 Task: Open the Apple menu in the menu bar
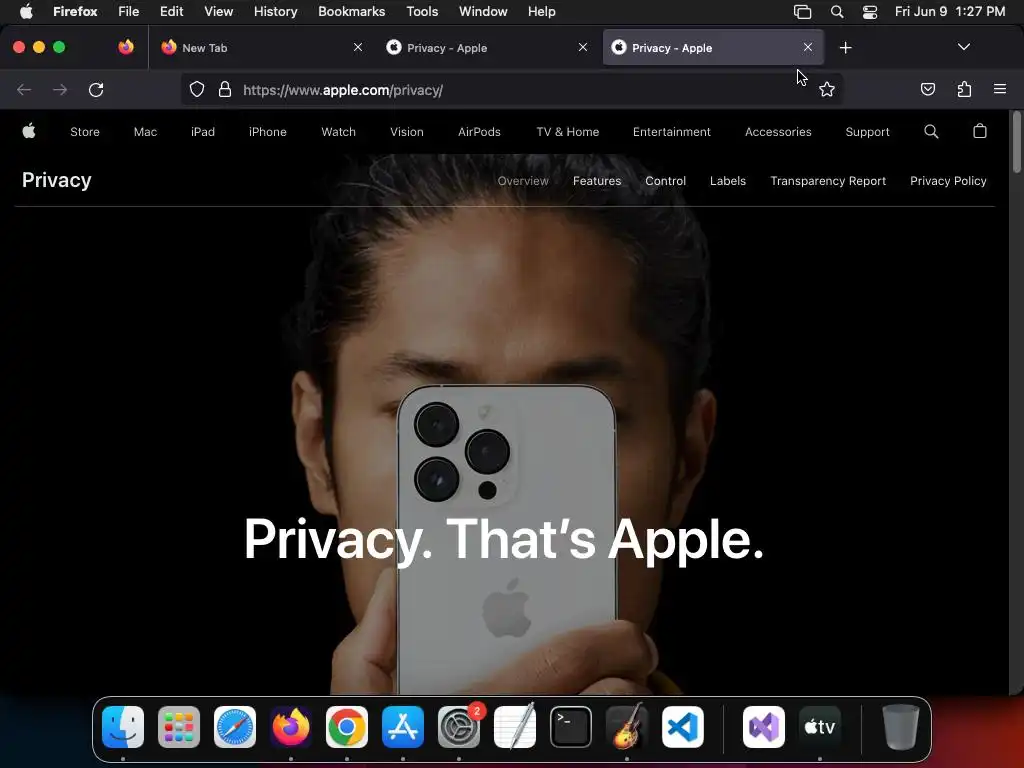[x=26, y=11]
